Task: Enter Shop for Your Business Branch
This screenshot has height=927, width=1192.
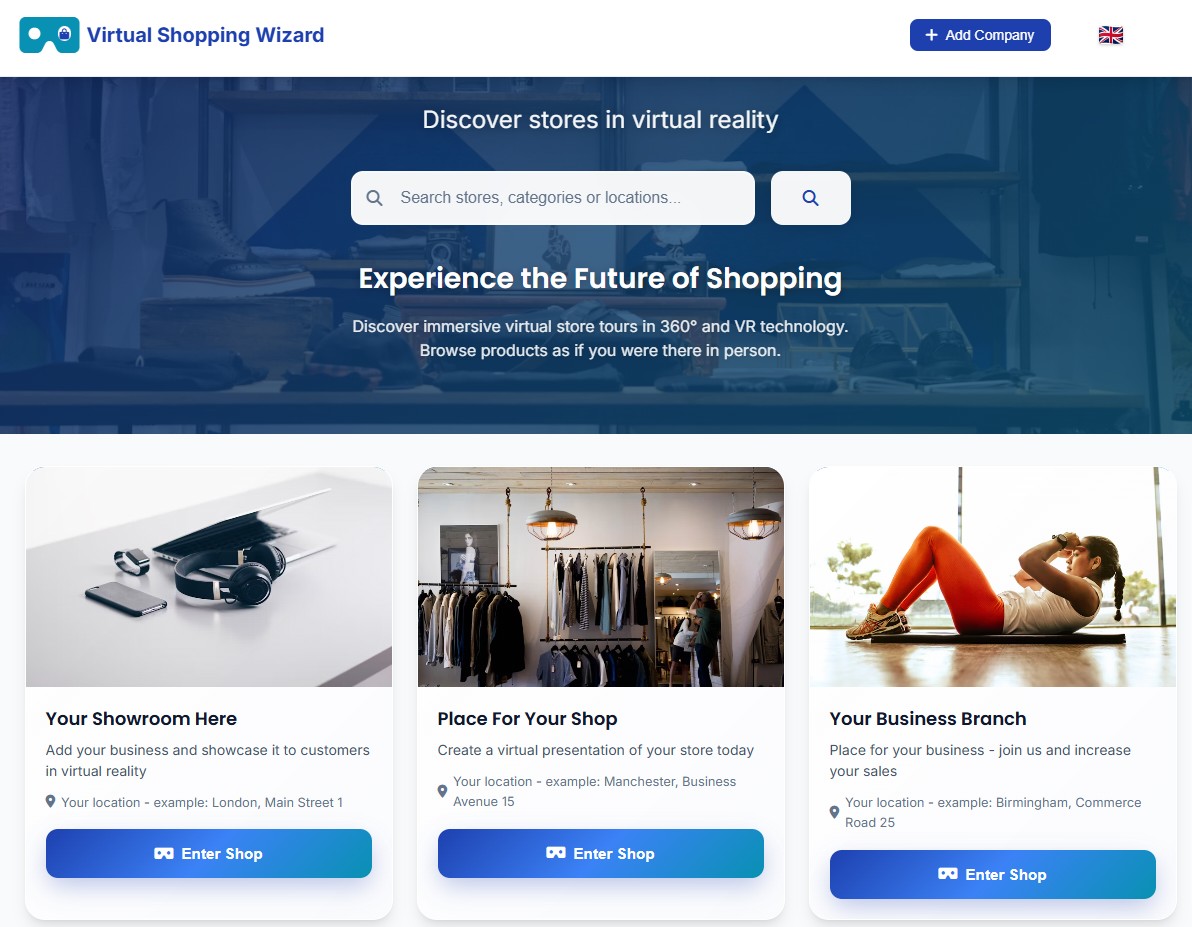Action: 993,875
